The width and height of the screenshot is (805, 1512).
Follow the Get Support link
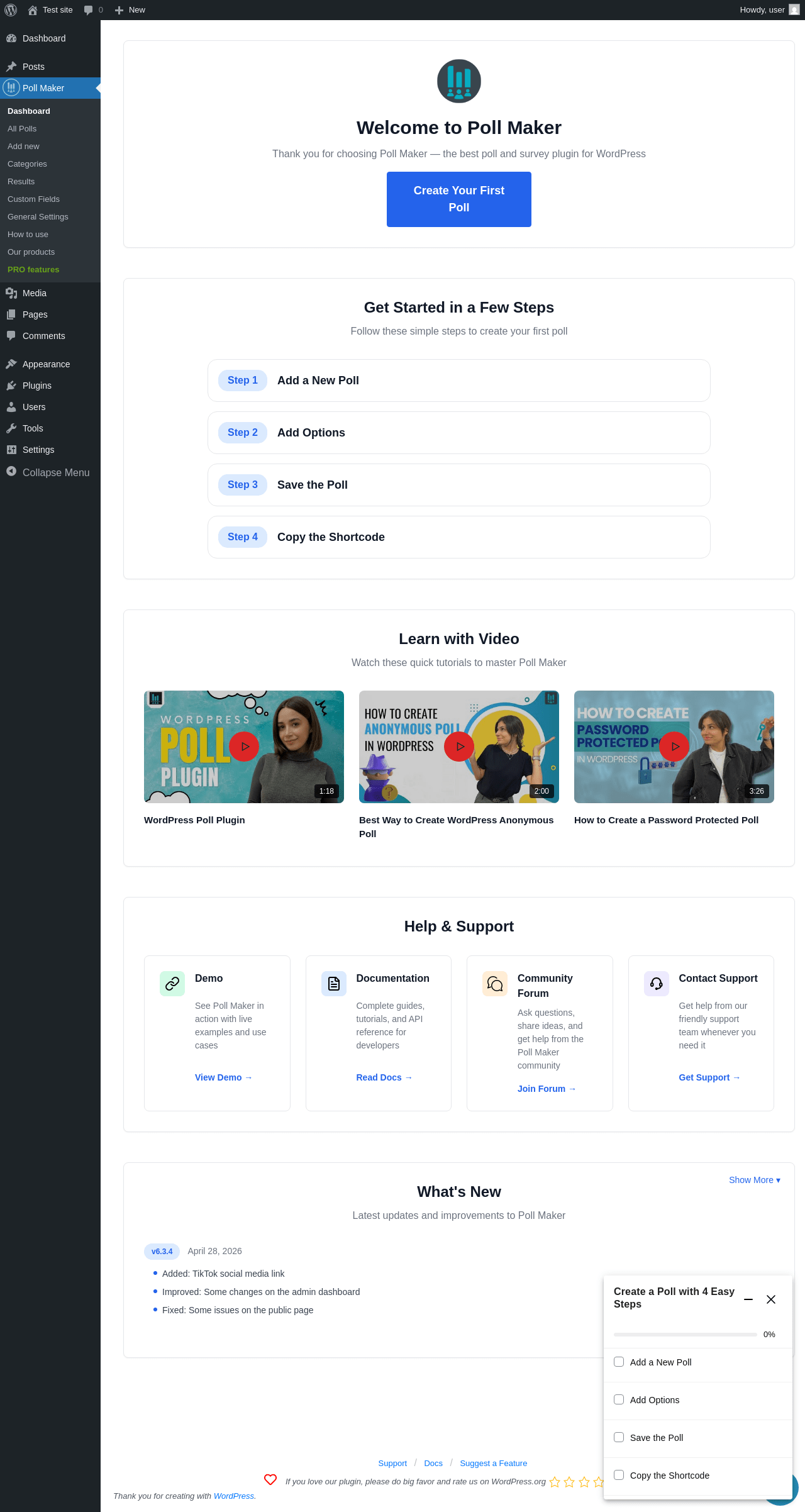tap(710, 1077)
